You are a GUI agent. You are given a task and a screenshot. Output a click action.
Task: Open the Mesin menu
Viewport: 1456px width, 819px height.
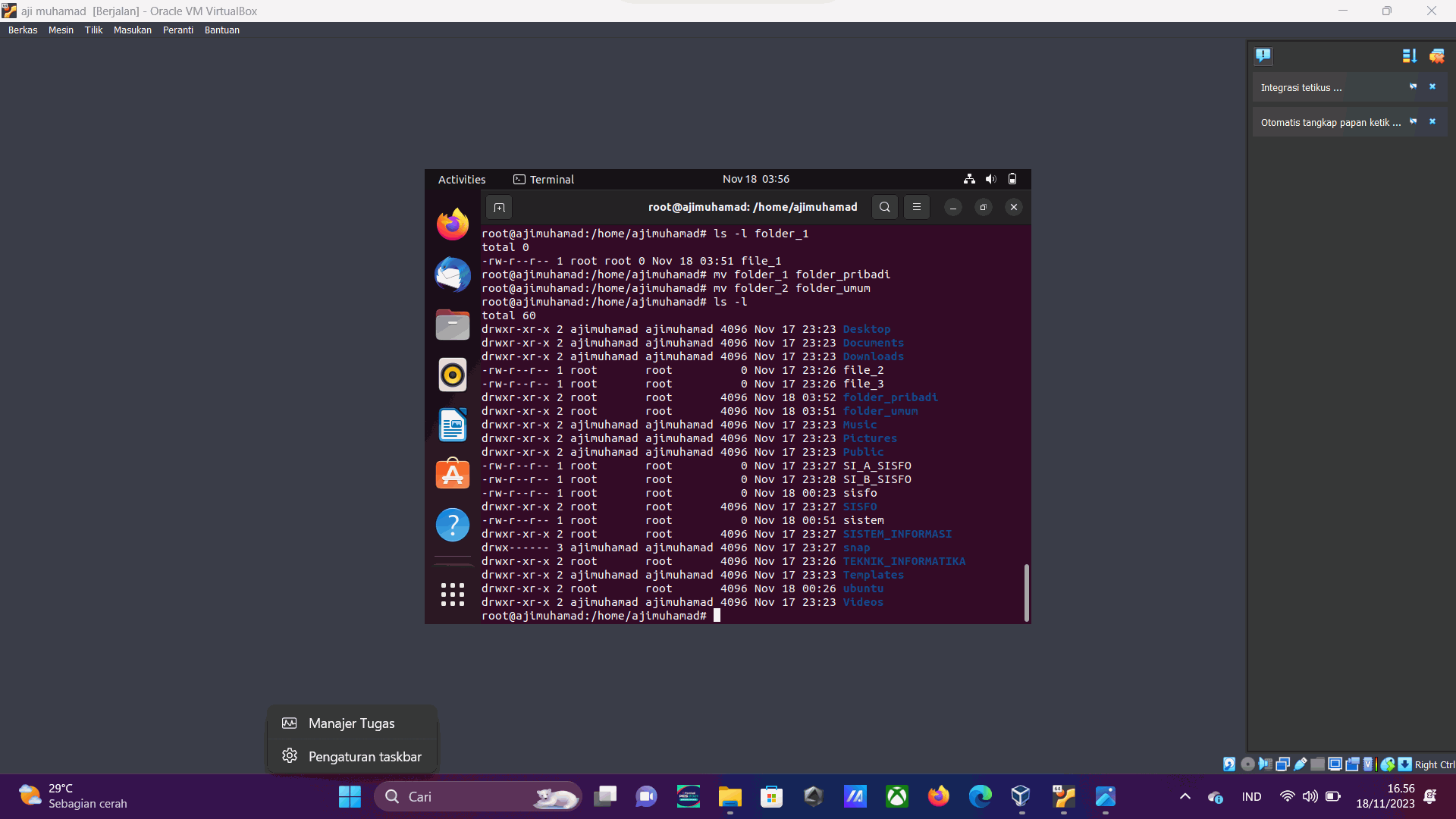61,30
